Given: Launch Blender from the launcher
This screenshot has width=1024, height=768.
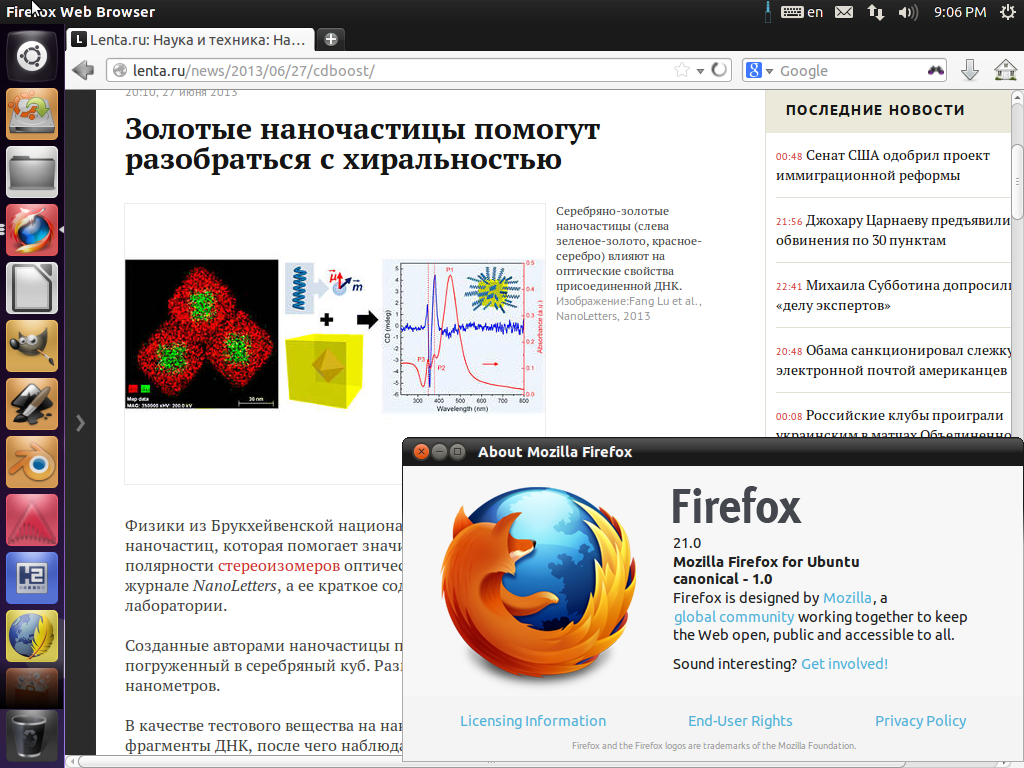Looking at the screenshot, I should click(32, 462).
